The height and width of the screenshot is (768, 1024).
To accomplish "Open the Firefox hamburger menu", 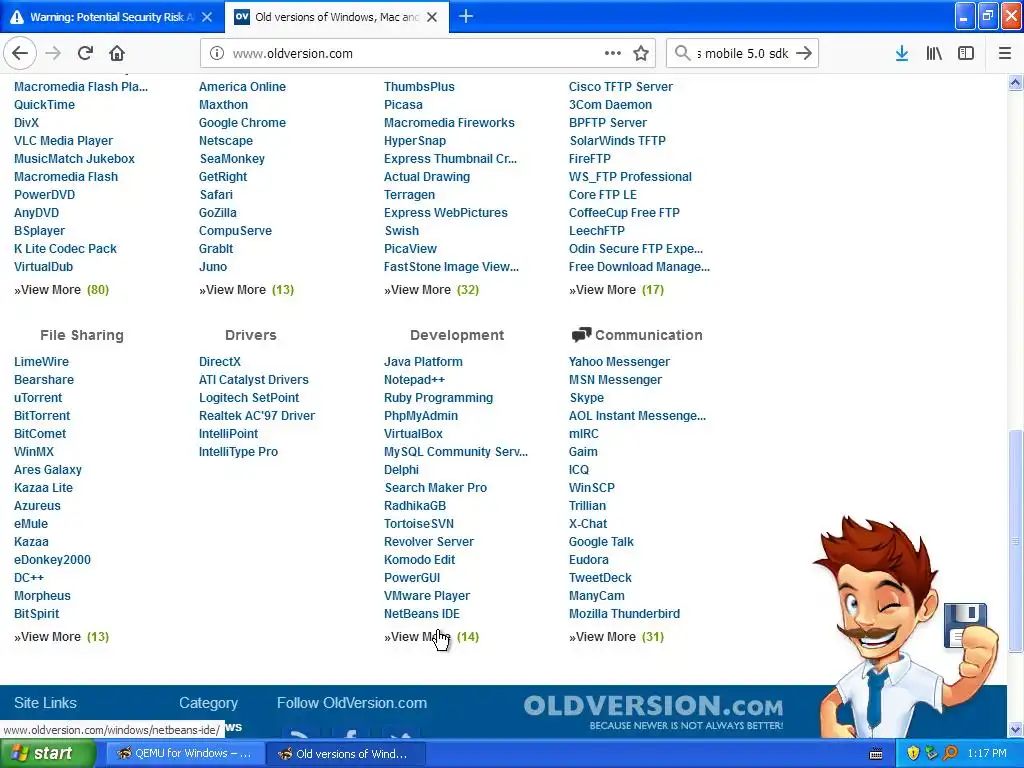I will click(x=1004, y=54).
